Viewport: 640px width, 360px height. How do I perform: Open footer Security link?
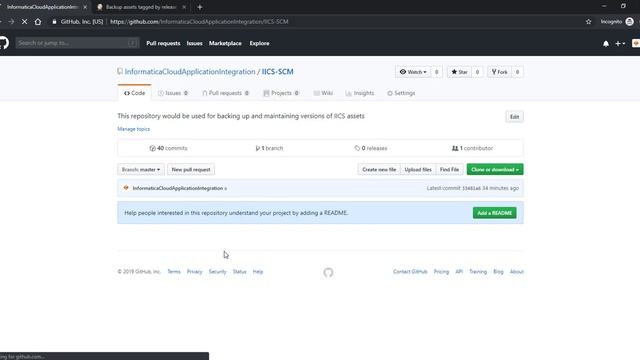[217, 272]
